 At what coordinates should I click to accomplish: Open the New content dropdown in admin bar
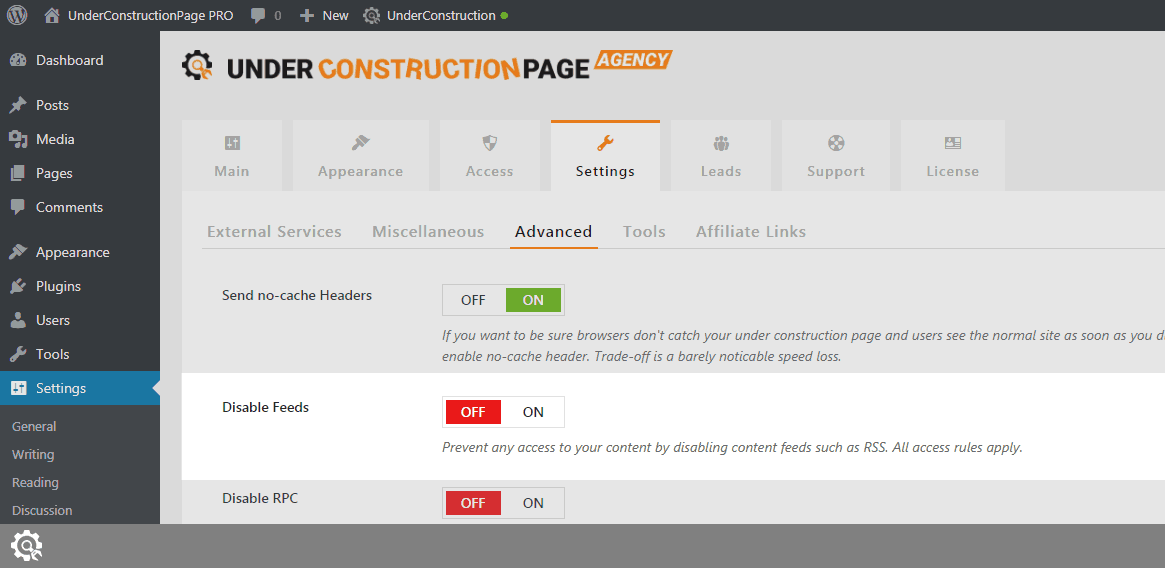click(x=325, y=16)
